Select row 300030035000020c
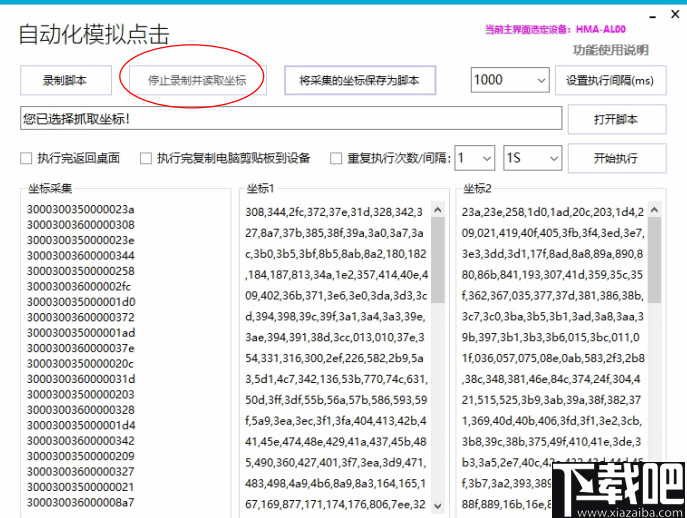The image size is (687, 518). coord(80,364)
